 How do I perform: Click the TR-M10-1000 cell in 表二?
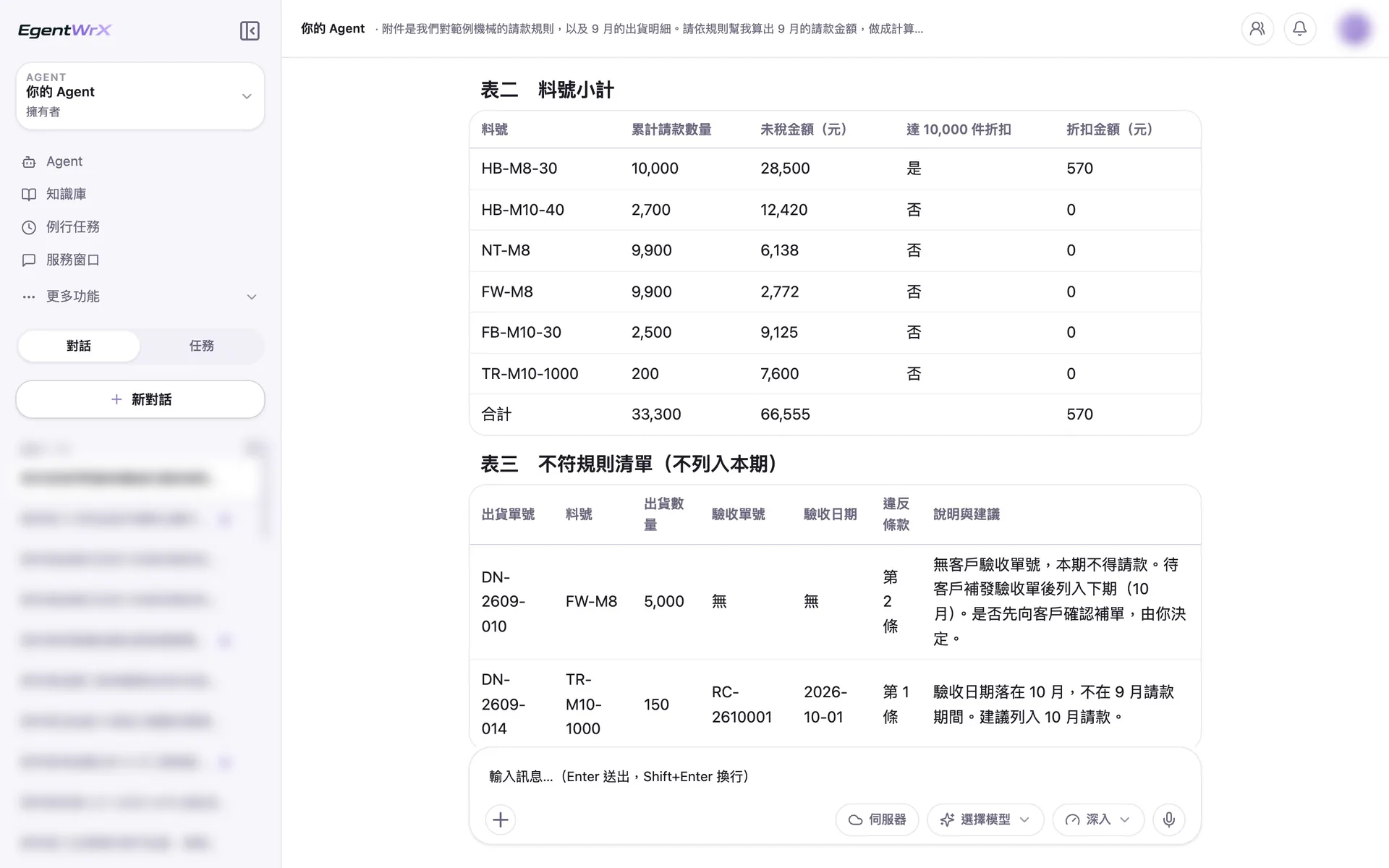pyautogui.click(x=530, y=374)
